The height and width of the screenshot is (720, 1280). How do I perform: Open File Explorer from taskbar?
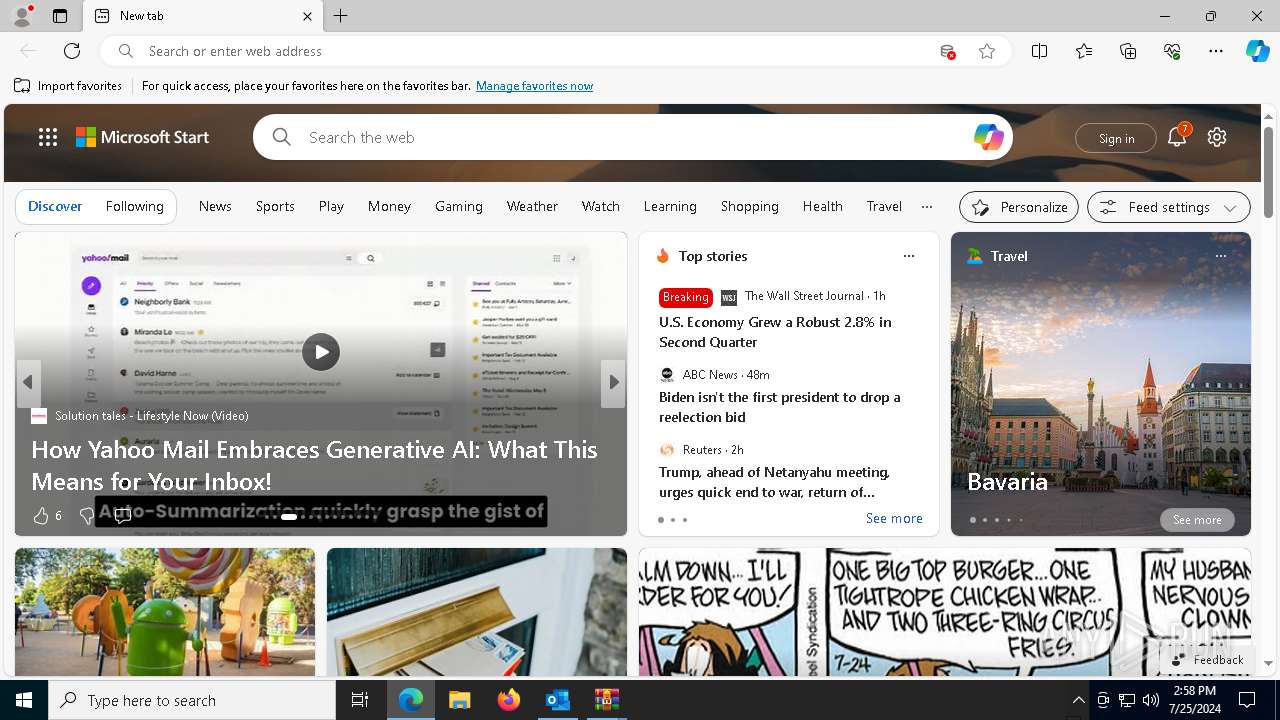(459, 700)
